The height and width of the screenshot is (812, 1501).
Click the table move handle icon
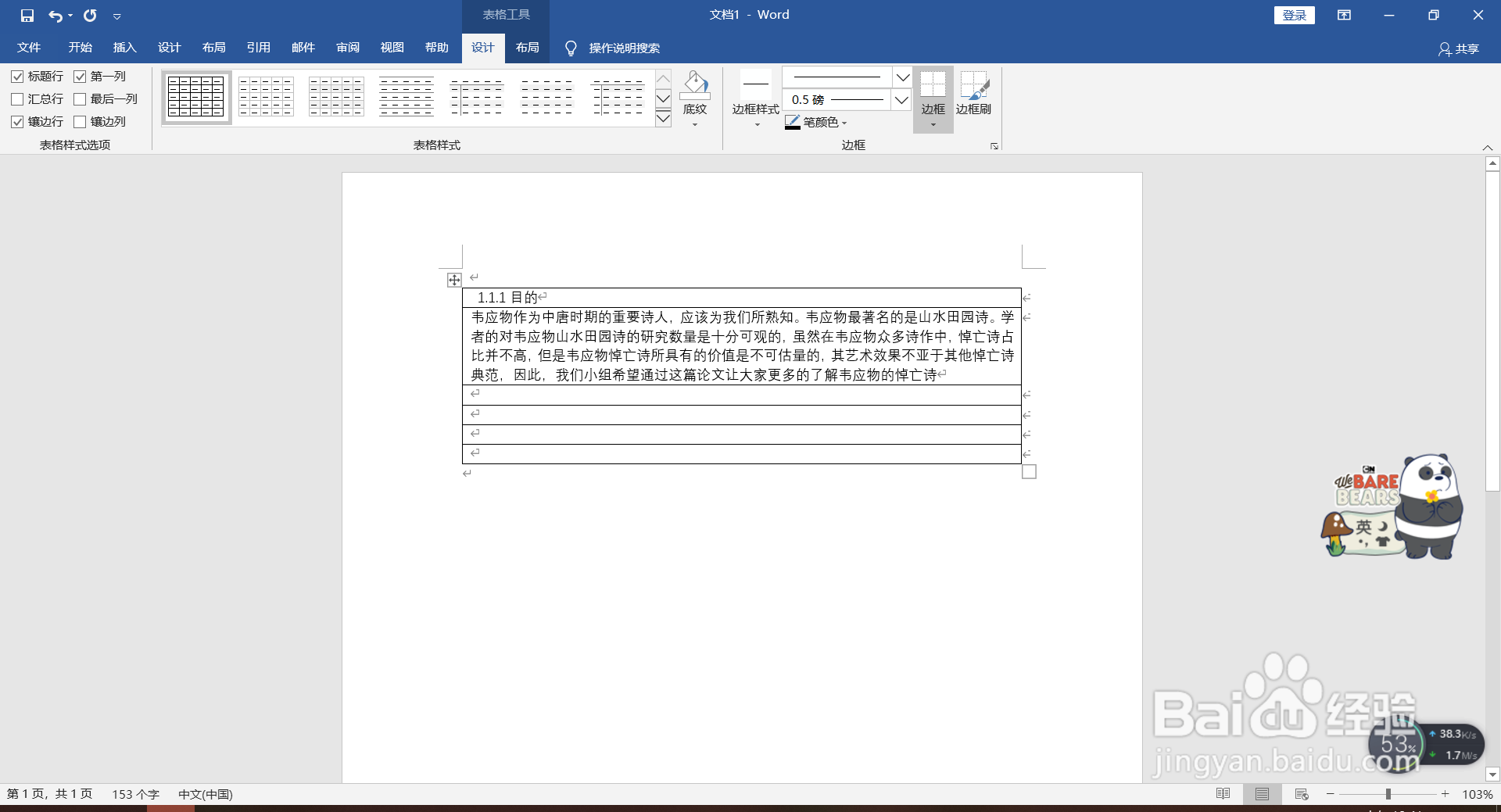[454, 280]
